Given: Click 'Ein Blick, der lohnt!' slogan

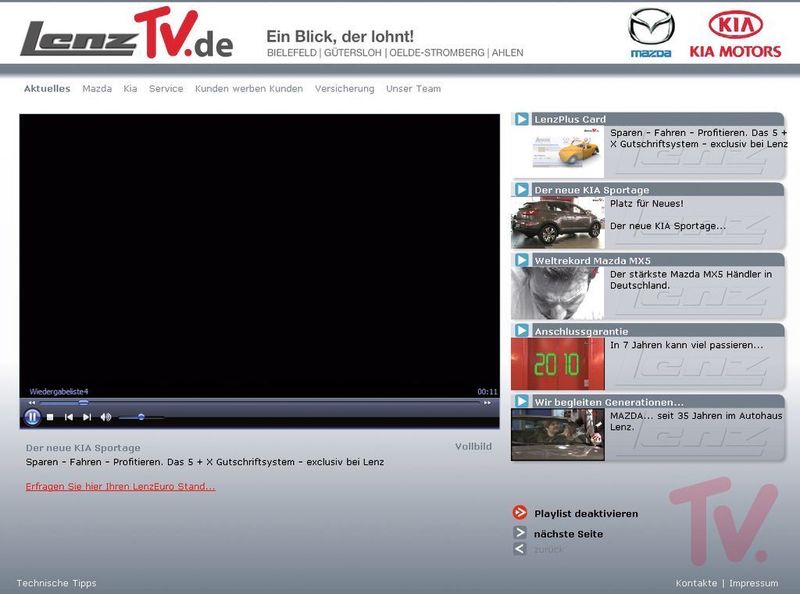Looking at the screenshot, I should pyautogui.click(x=340, y=36).
